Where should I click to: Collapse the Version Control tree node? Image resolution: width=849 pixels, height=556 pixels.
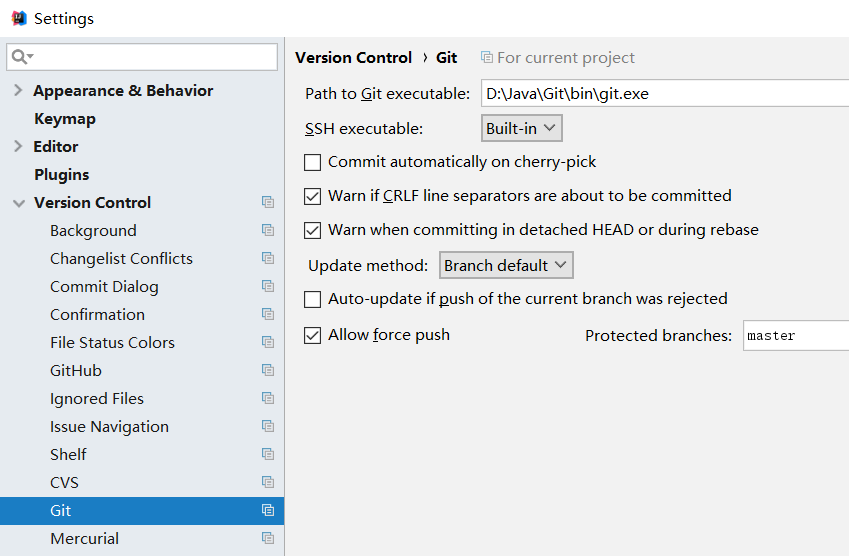click(19, 203)
